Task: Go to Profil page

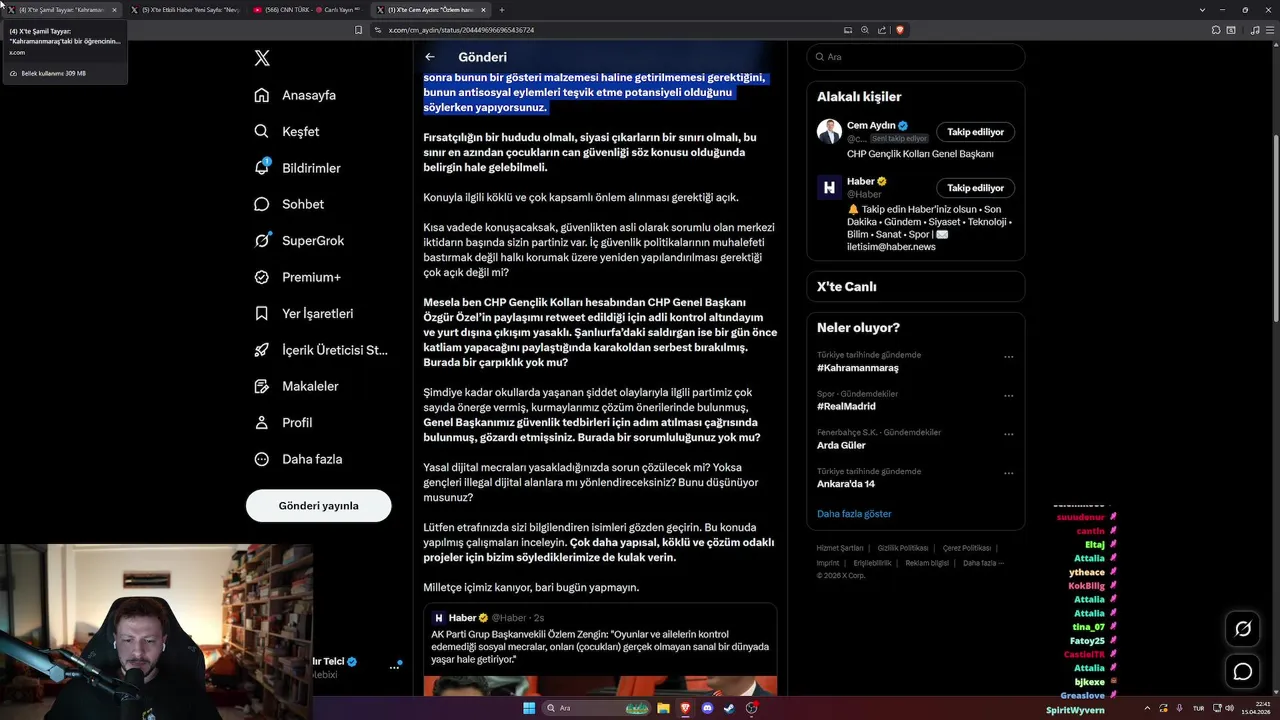Action: [283, 422]
